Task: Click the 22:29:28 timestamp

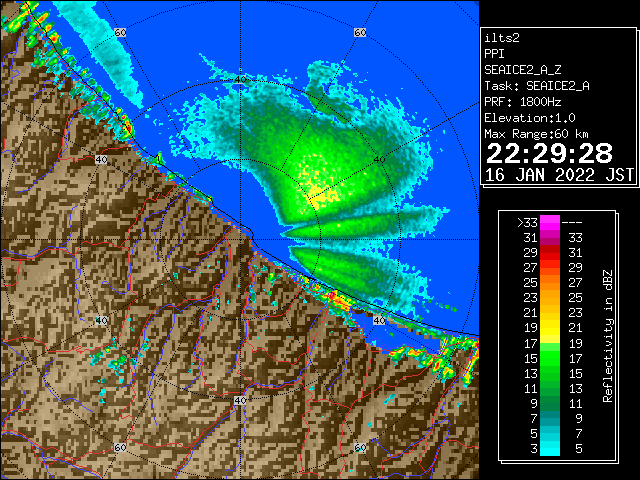Action: tap(549, 153)
